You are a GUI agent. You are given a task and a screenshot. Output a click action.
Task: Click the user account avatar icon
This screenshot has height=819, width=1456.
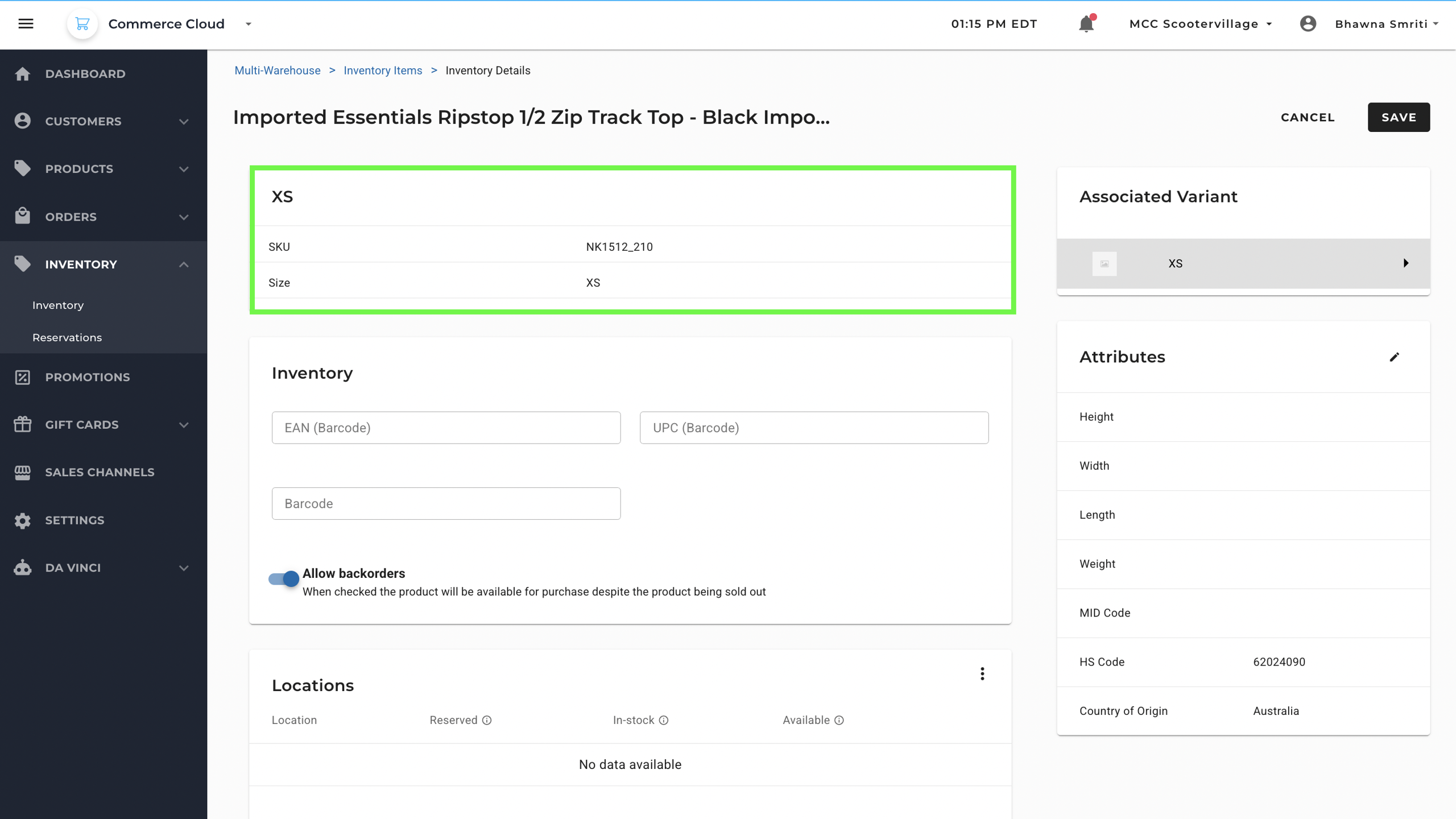coord(1308,24)
